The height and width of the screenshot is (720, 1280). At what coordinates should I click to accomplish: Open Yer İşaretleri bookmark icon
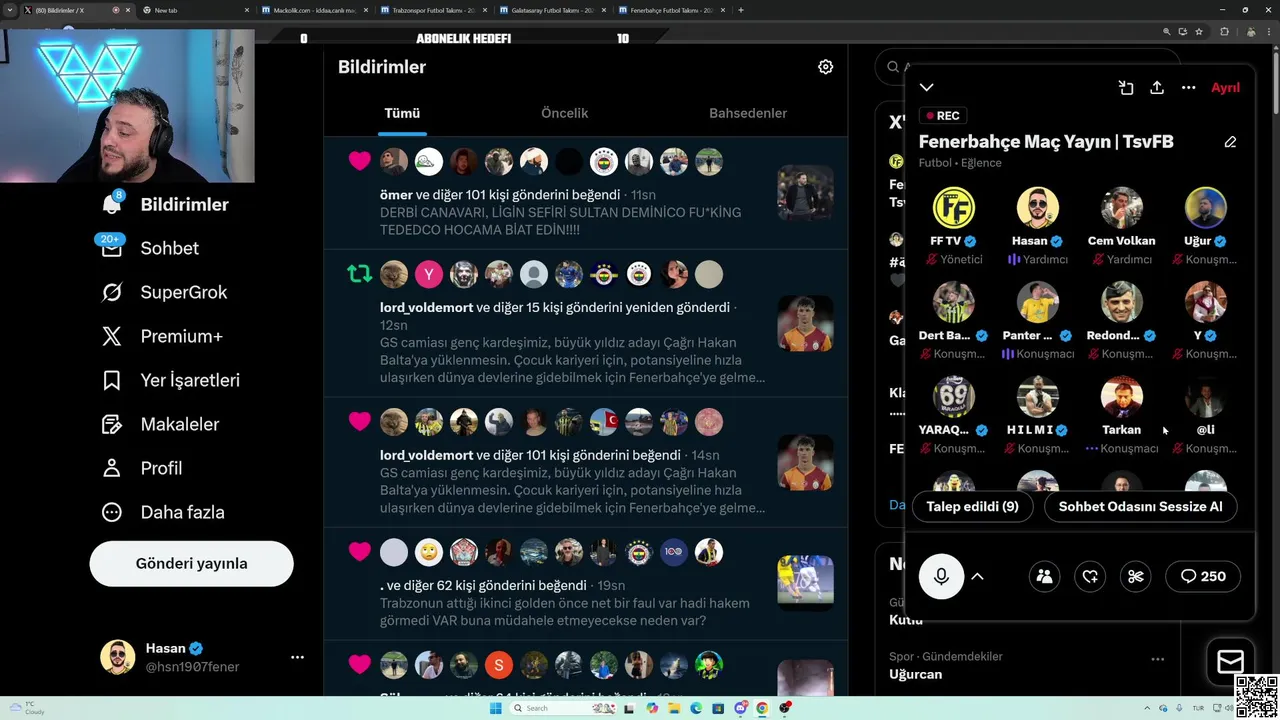112,380
